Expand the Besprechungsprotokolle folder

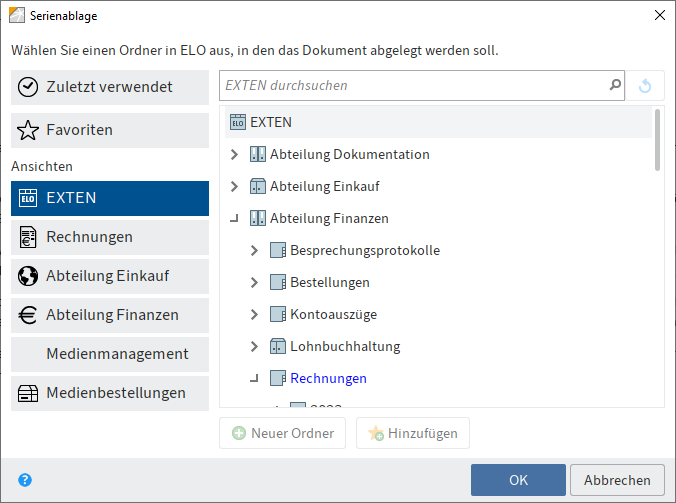[x=254, y=250]
